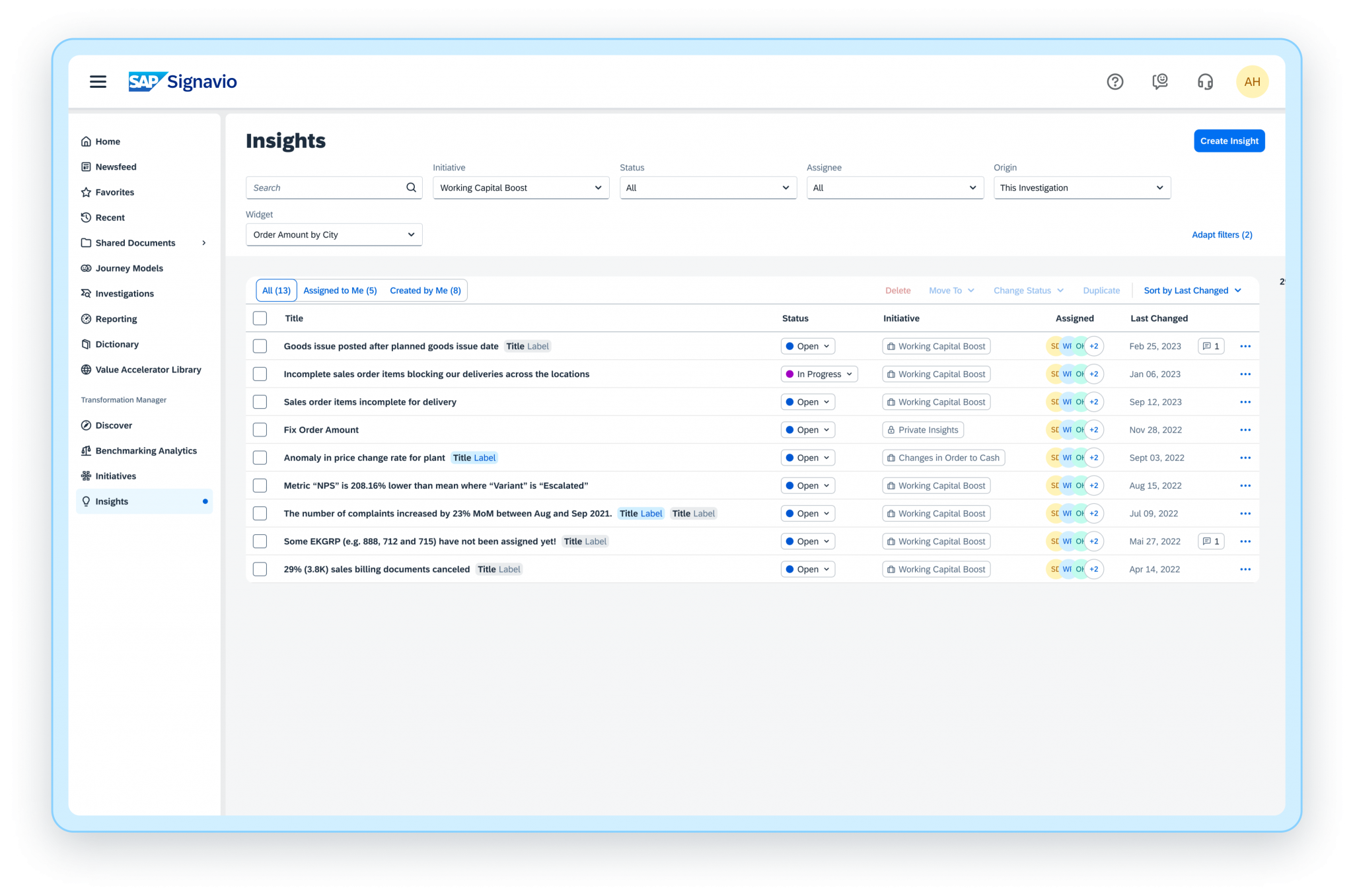Check the checkbox for Fix Order Amount
Viewport: 1353px width, 896px height.
point(260,429)
